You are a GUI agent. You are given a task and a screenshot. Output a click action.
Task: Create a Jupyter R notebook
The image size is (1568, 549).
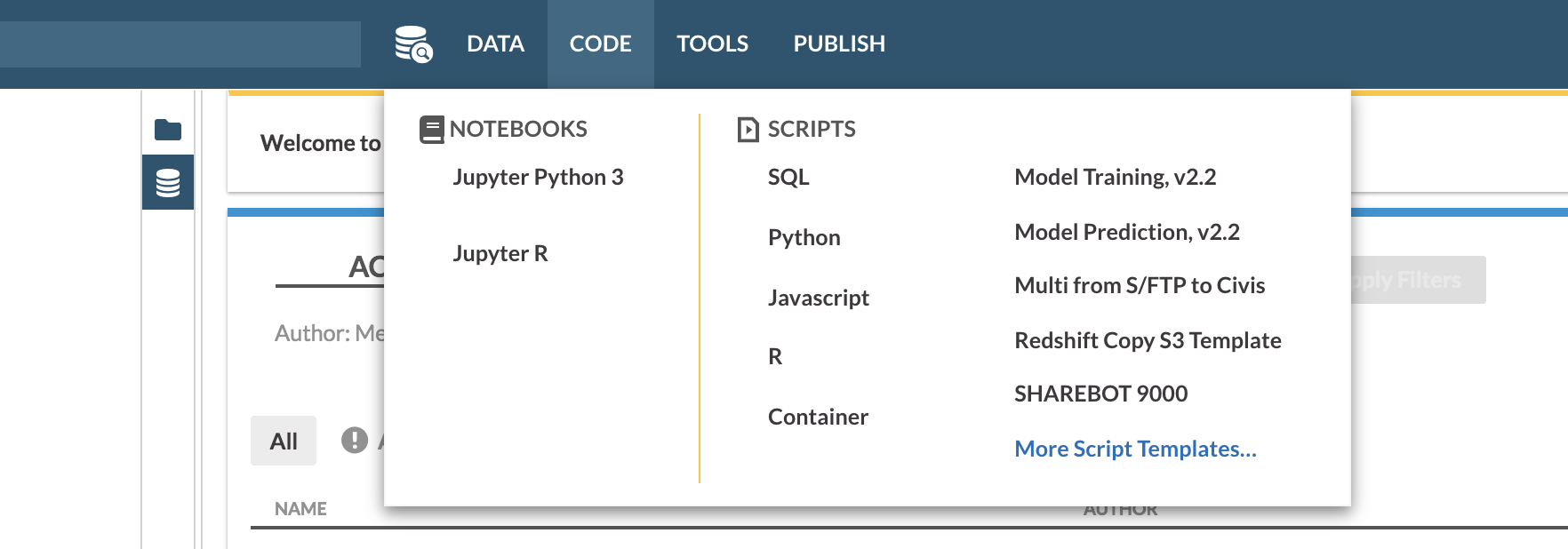point(500,253)
